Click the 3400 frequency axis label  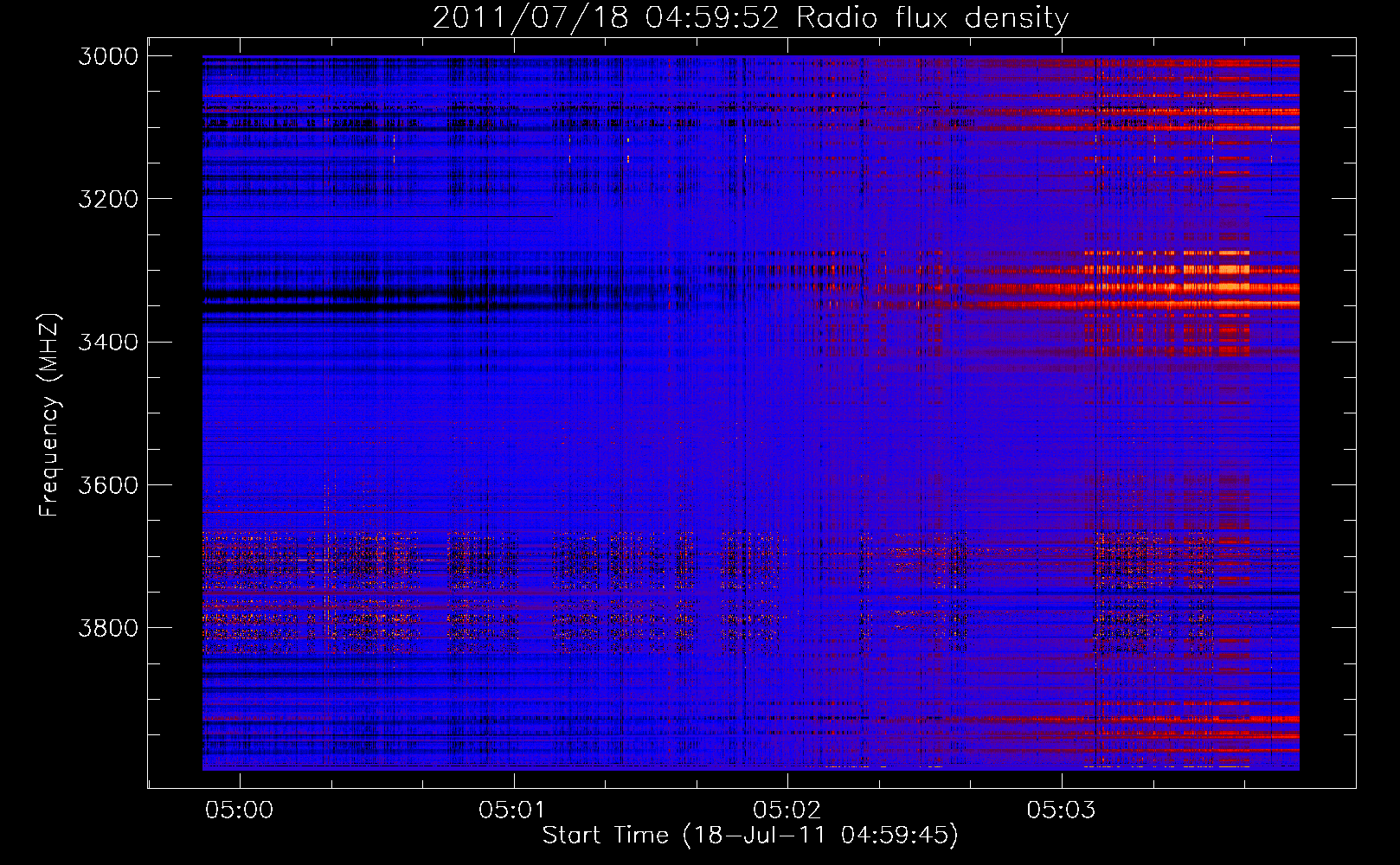108,342
